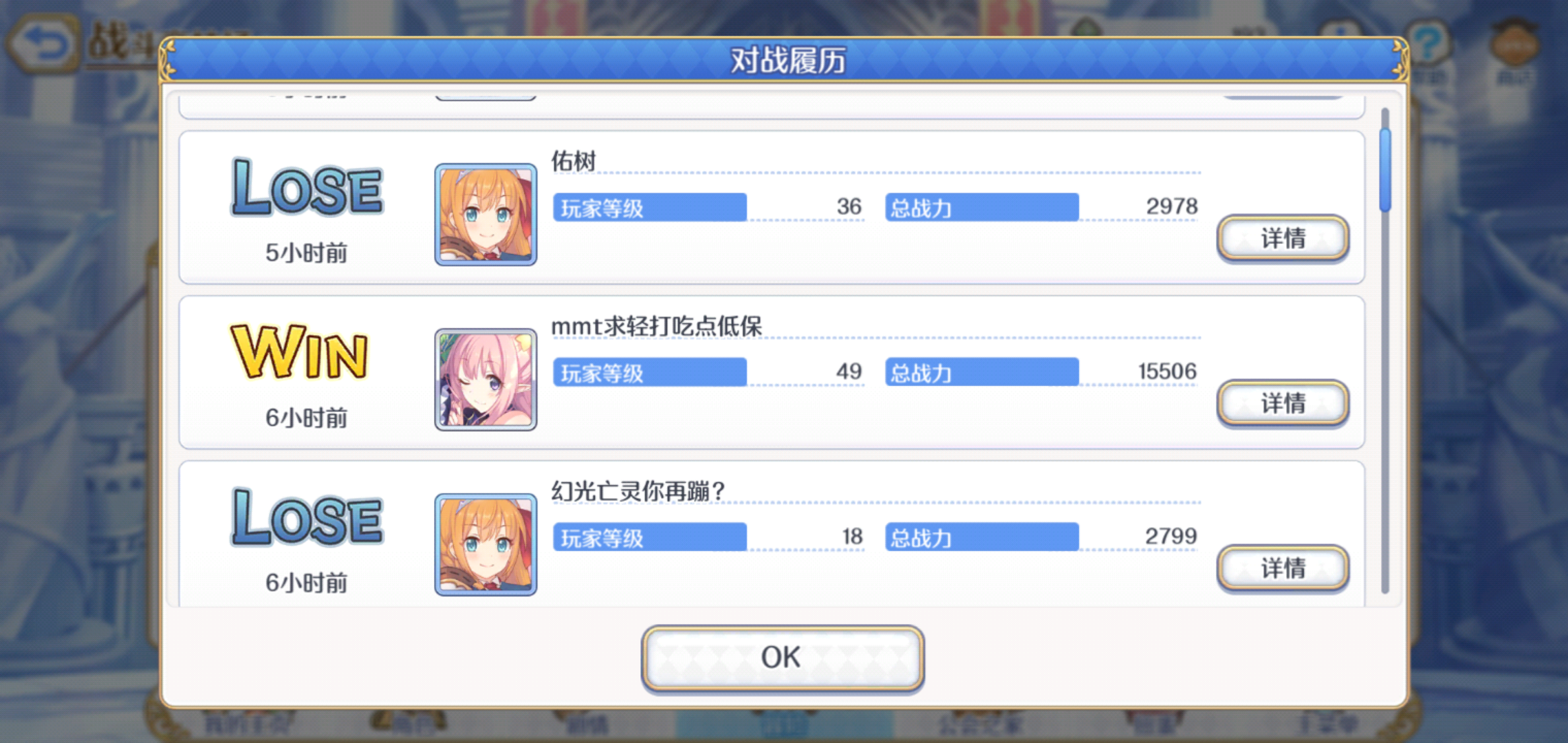Open the blue question mark help icon
1568x743 pixels.
(x=1429, y=43)
